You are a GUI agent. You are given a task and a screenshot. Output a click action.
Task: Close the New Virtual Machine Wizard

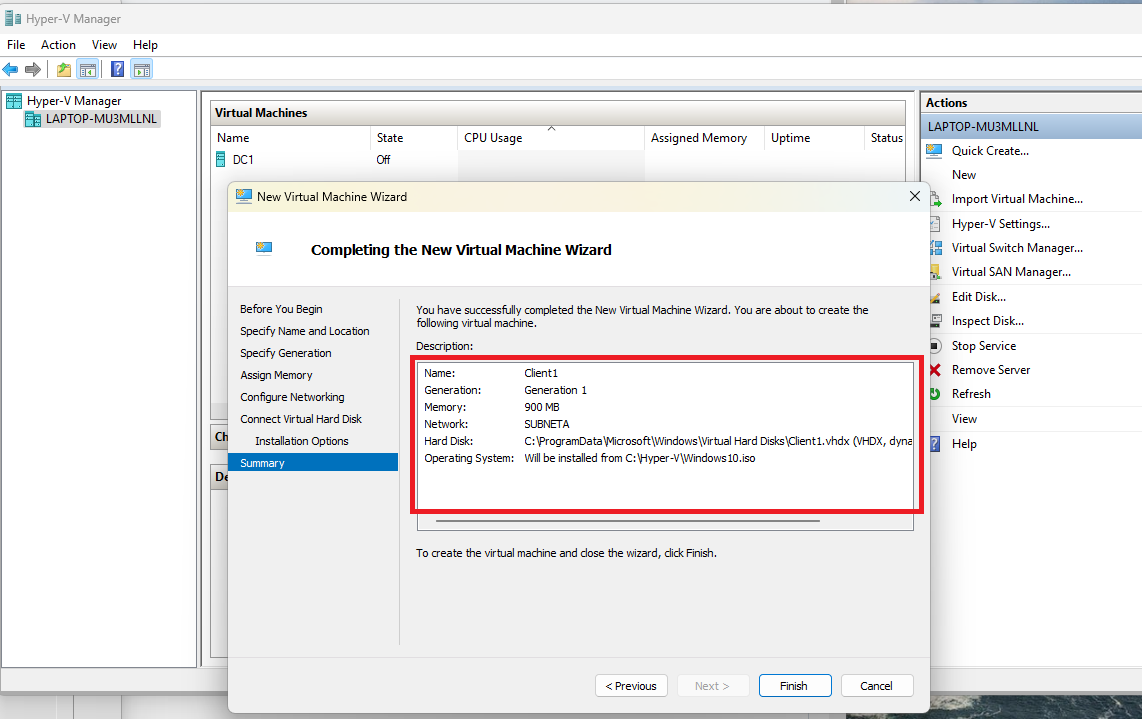915,197
